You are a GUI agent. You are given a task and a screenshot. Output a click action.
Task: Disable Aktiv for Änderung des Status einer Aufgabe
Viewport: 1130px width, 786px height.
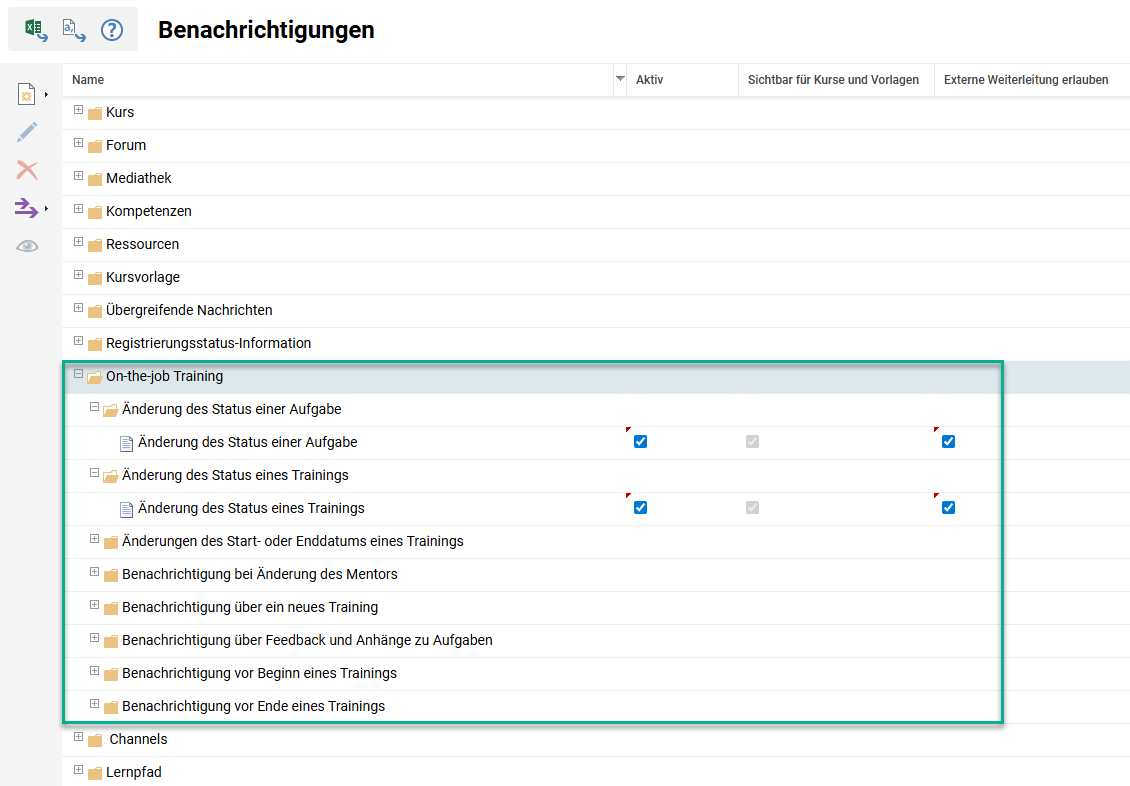tap(640, 440)
